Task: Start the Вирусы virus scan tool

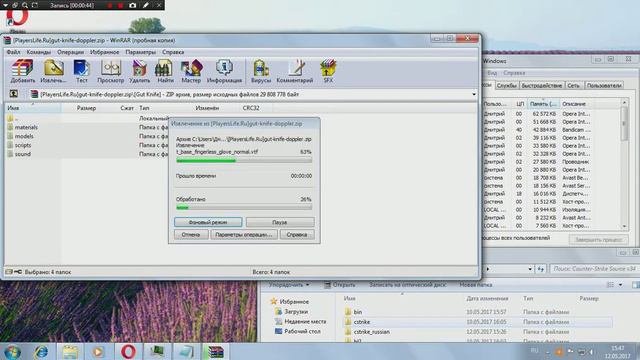Action: pos(261,71)
